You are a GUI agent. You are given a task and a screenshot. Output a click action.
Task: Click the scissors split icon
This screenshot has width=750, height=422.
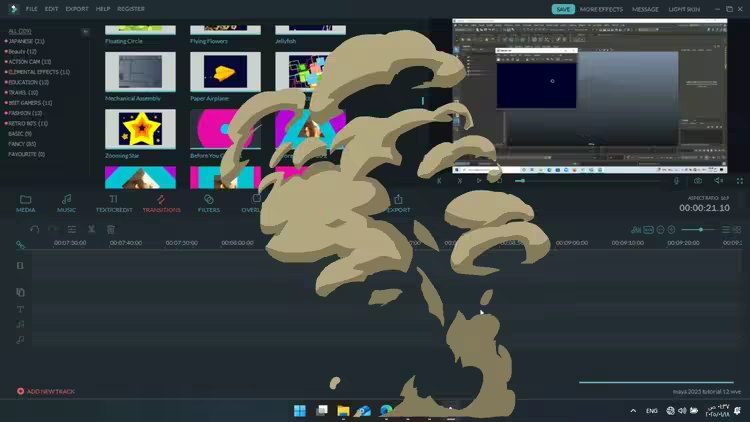click(91, 229)
